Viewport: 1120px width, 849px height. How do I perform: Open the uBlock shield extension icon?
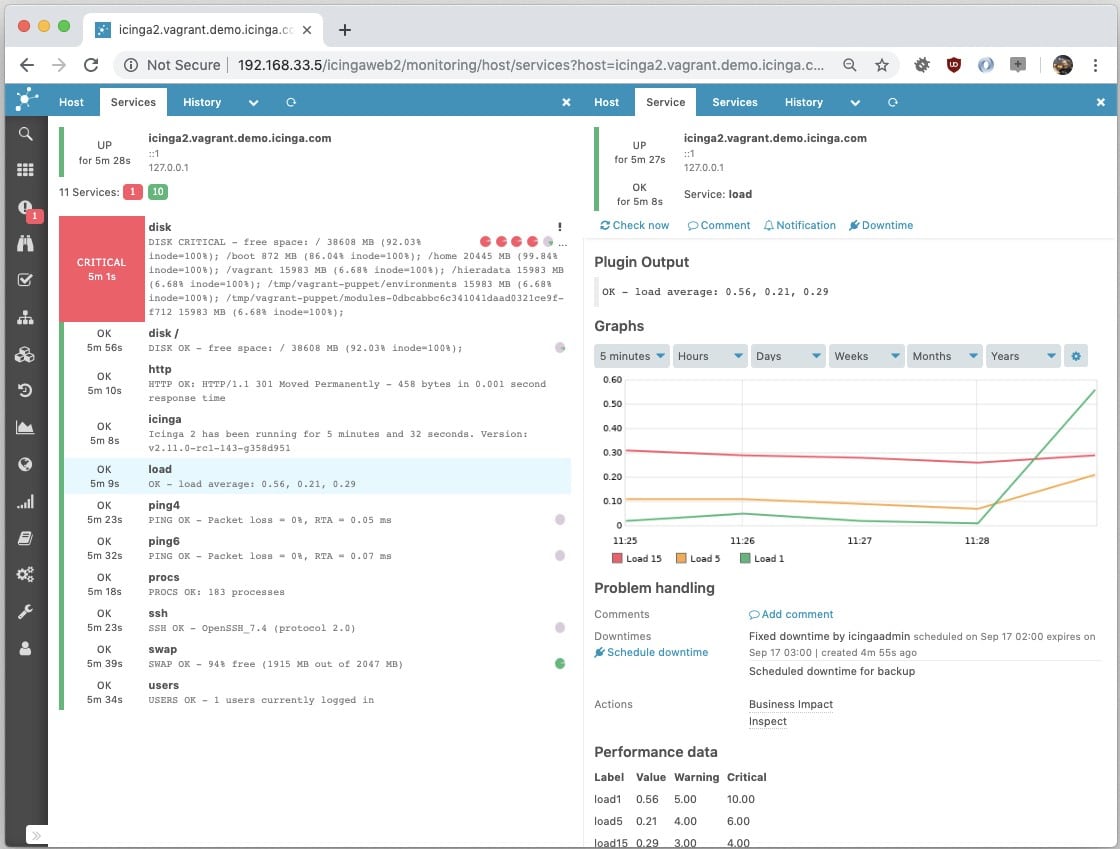[954, 65]
